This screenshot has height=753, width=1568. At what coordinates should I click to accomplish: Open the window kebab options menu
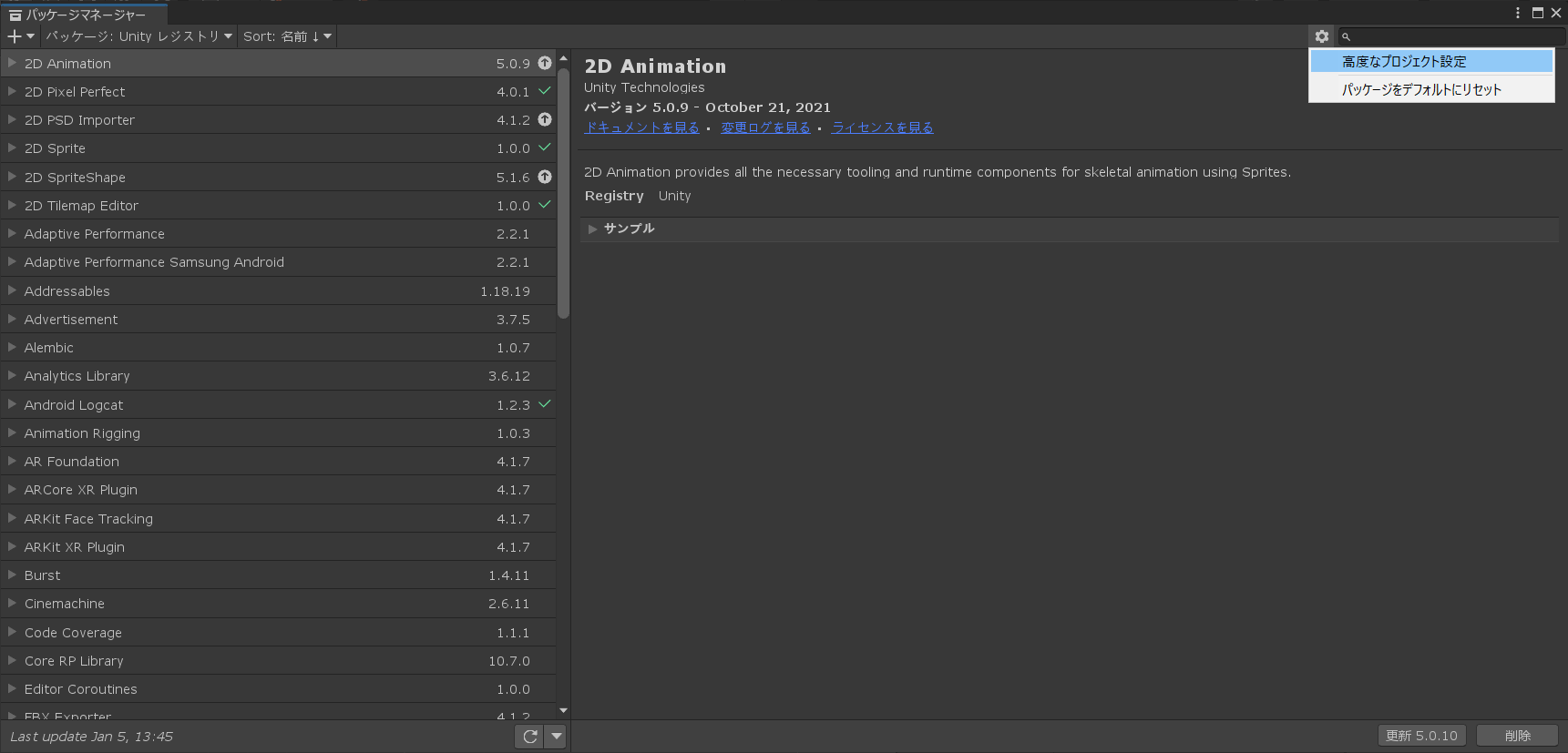(x=1517, y=13)
